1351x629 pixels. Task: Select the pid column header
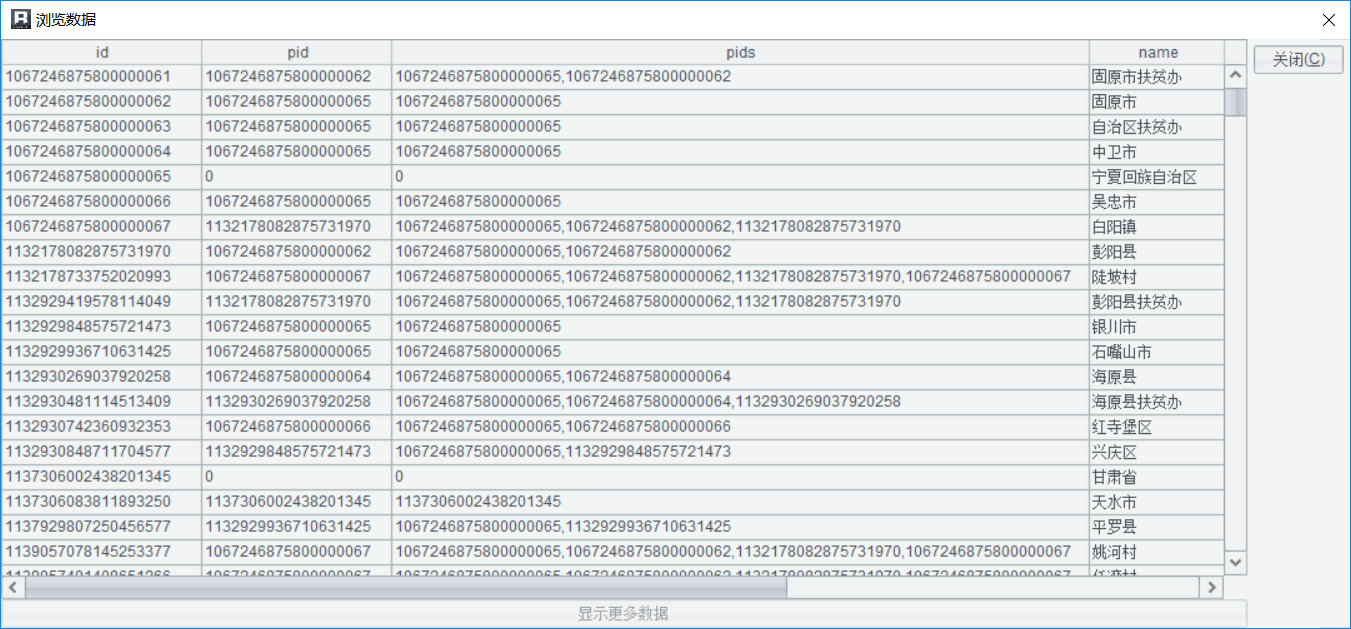pos(297,52)
